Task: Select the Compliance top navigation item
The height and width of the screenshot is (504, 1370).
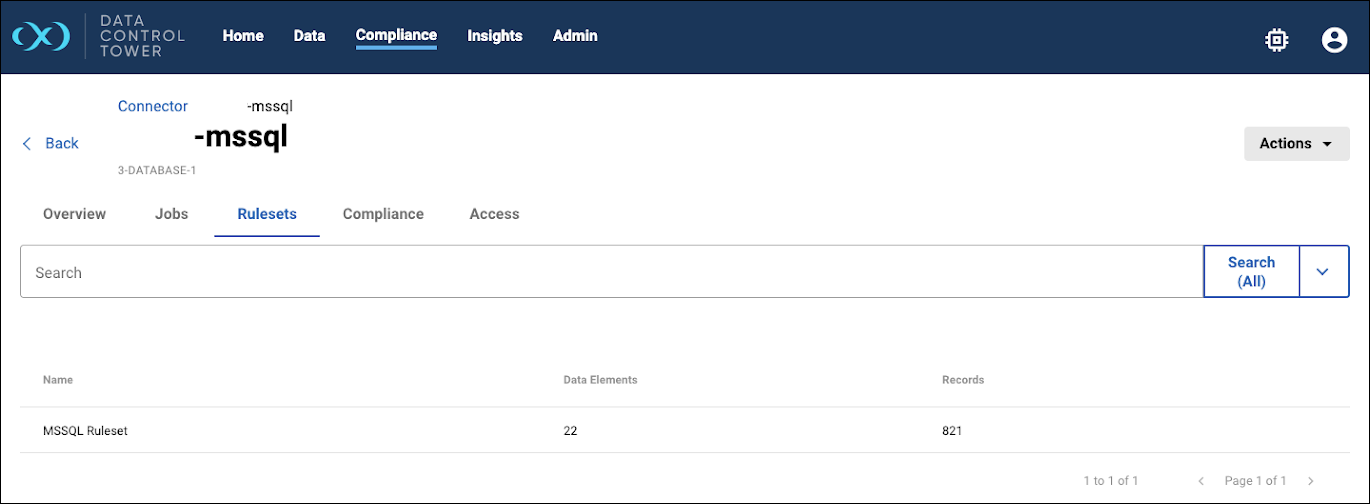Action: [396, 36]
